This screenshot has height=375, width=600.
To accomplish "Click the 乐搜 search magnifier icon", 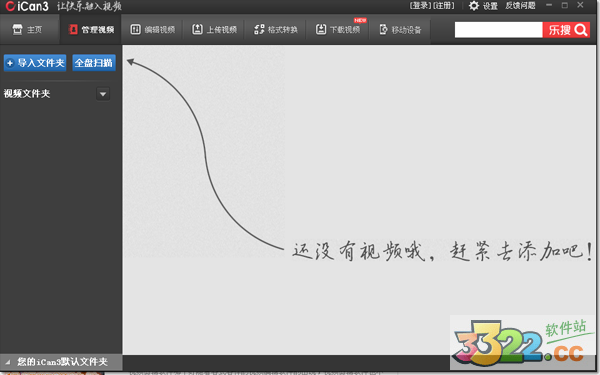I will 580,30.
